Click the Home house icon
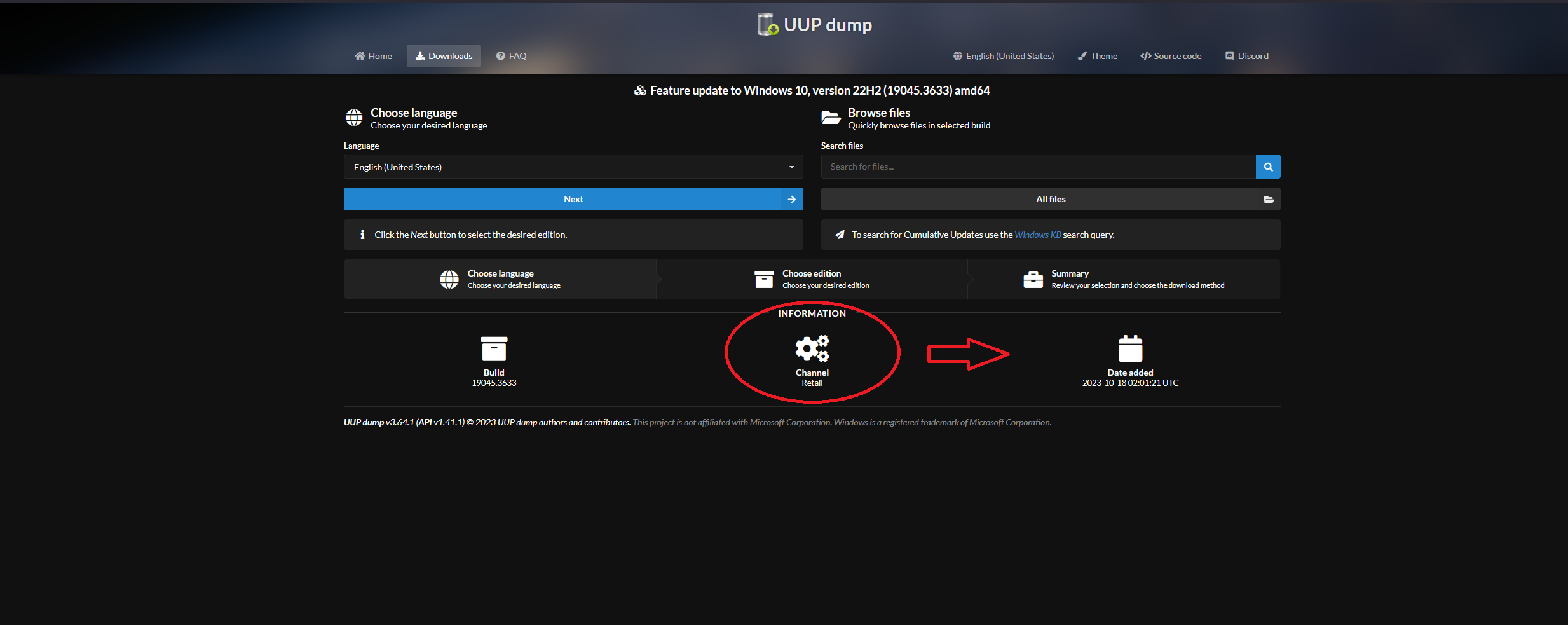 (360, 56)
